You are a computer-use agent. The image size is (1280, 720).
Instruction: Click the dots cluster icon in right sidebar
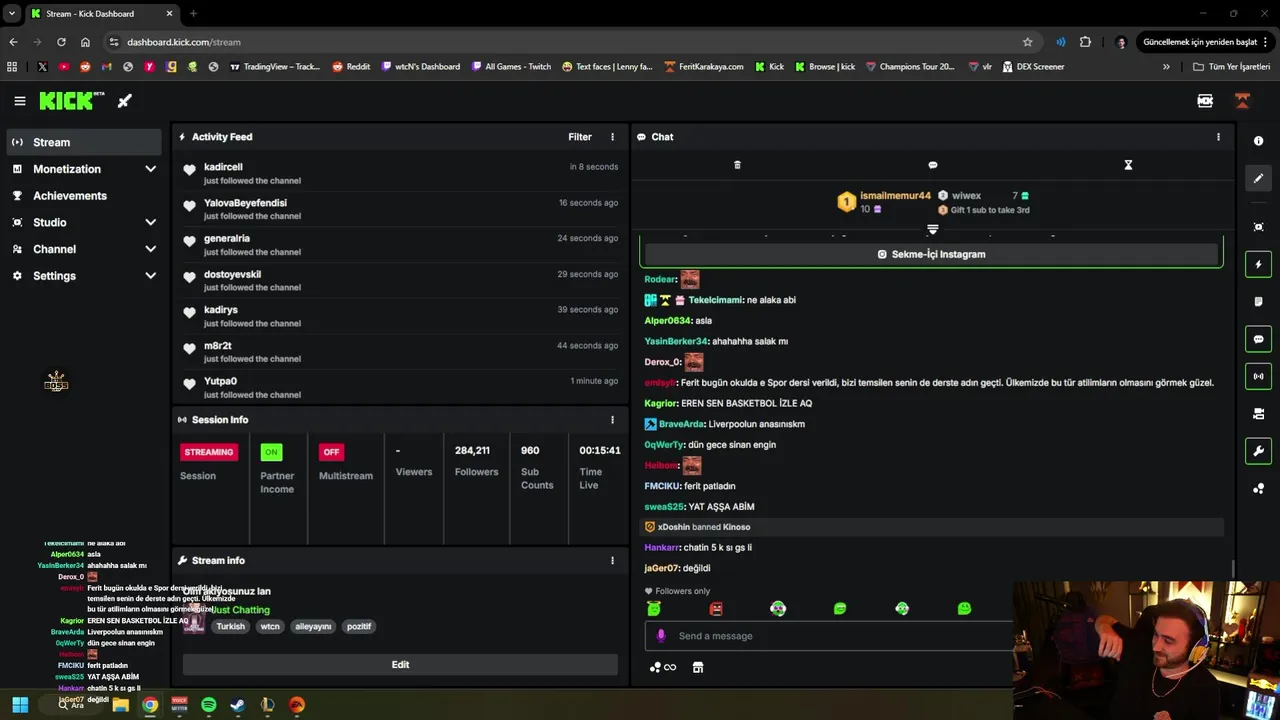pyautogui.click(x=1259, y=488)
